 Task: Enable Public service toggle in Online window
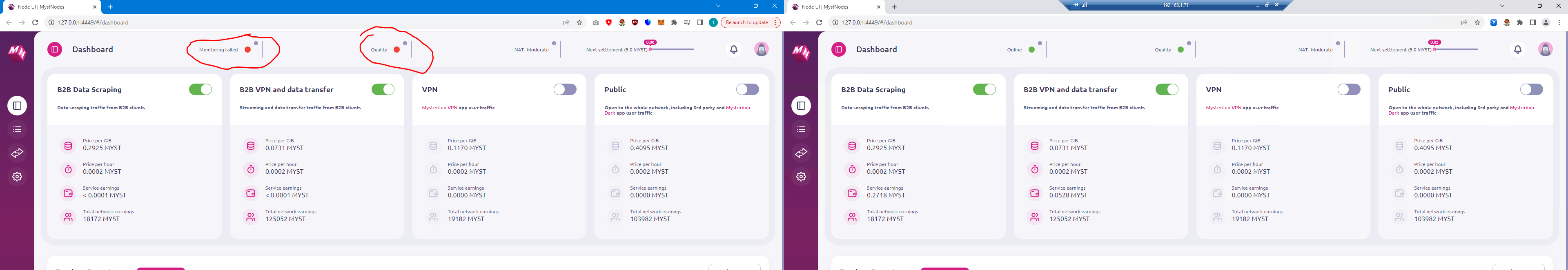point(1532,89)
